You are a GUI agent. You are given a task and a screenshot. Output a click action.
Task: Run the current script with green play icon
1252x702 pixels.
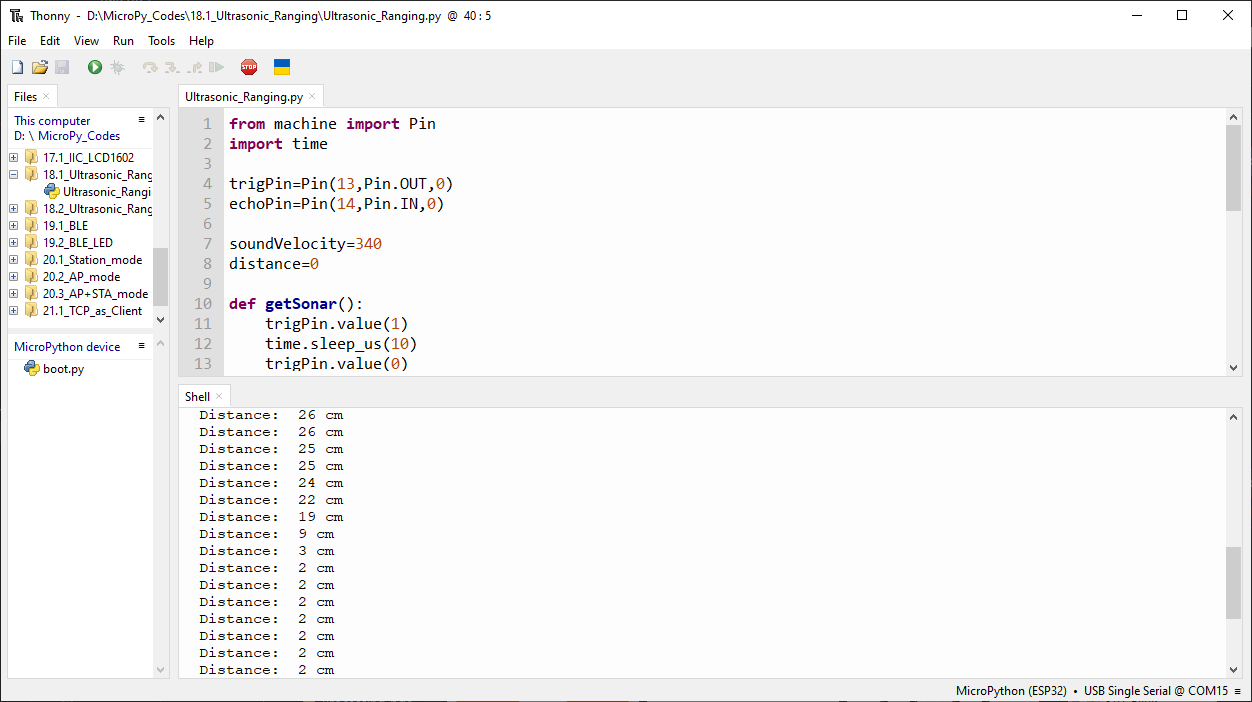pos(94,67)
